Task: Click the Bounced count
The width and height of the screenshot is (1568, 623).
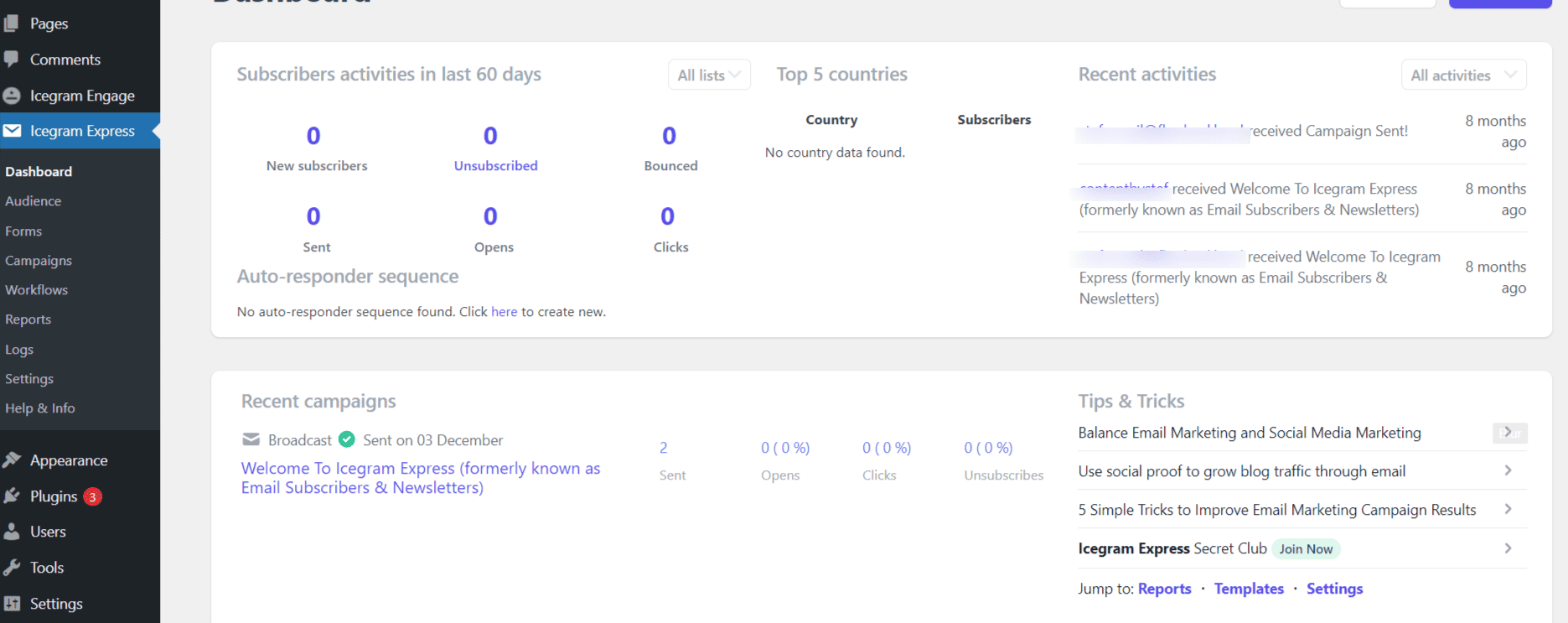Action: coord(669,136)
